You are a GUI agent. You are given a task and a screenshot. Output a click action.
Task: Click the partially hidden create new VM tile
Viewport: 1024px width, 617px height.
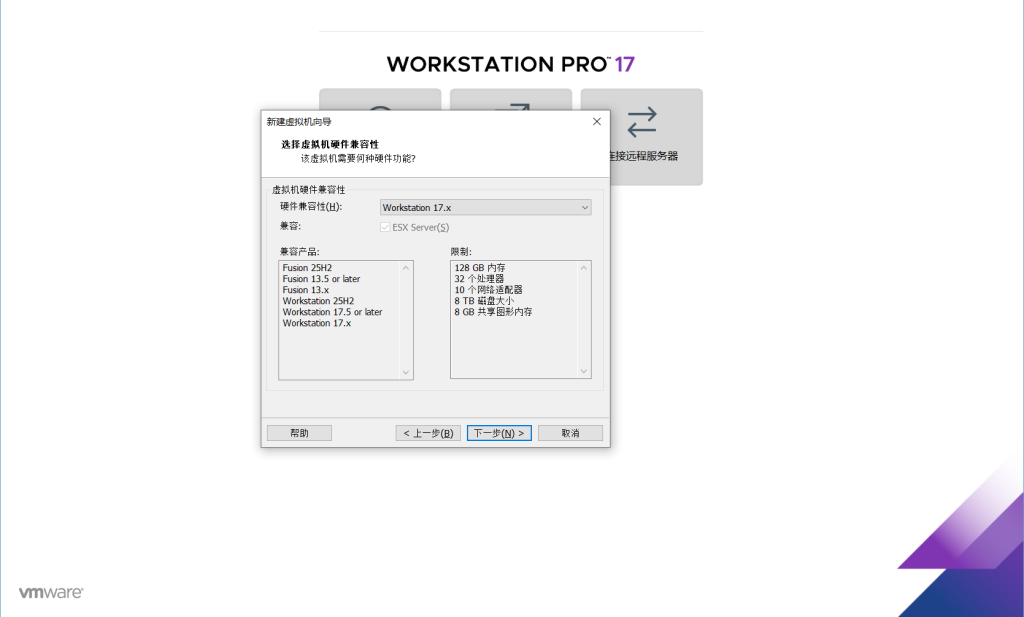click(380, 99)
